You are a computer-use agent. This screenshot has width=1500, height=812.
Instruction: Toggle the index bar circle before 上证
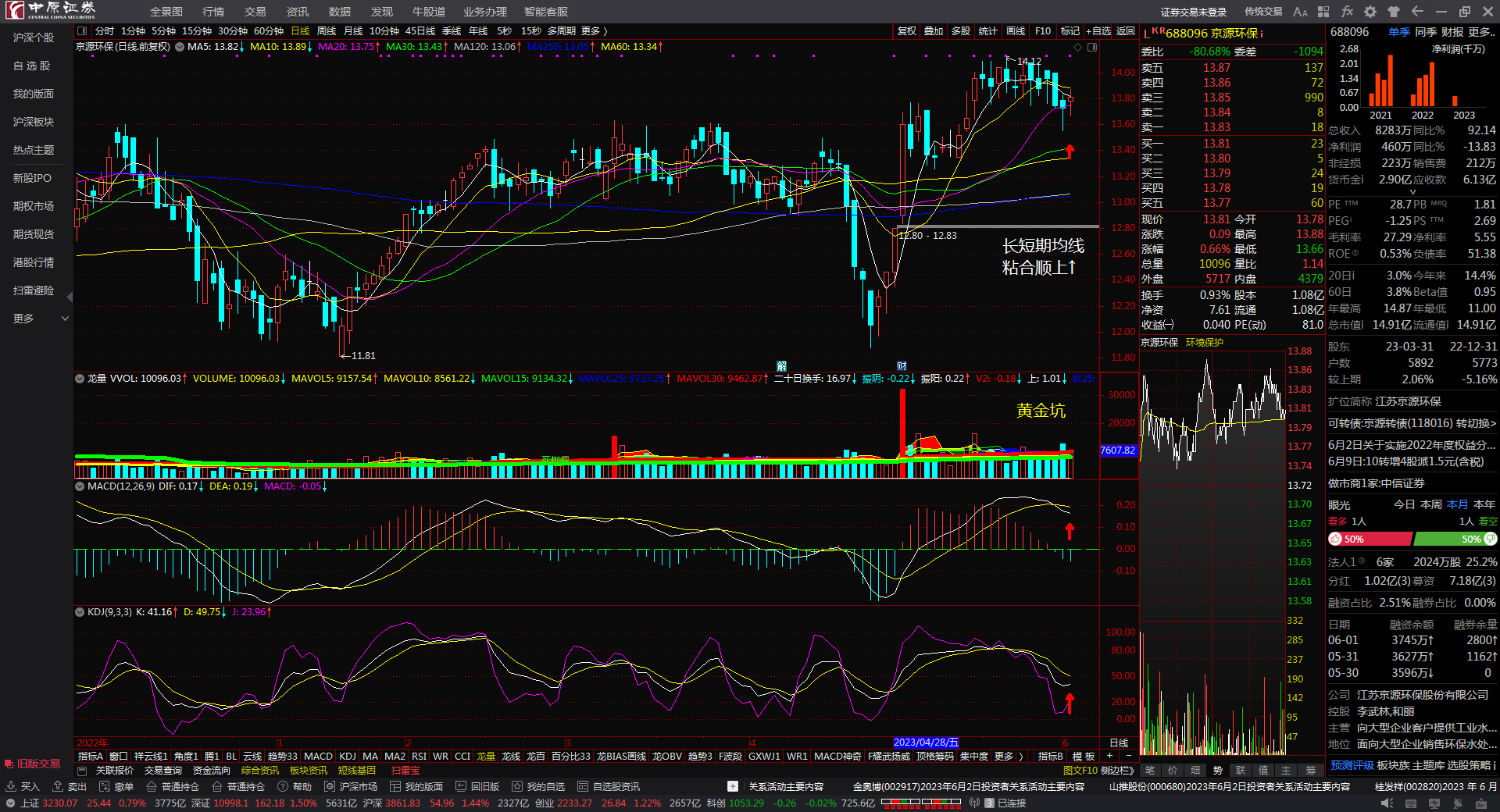point(10,803)
